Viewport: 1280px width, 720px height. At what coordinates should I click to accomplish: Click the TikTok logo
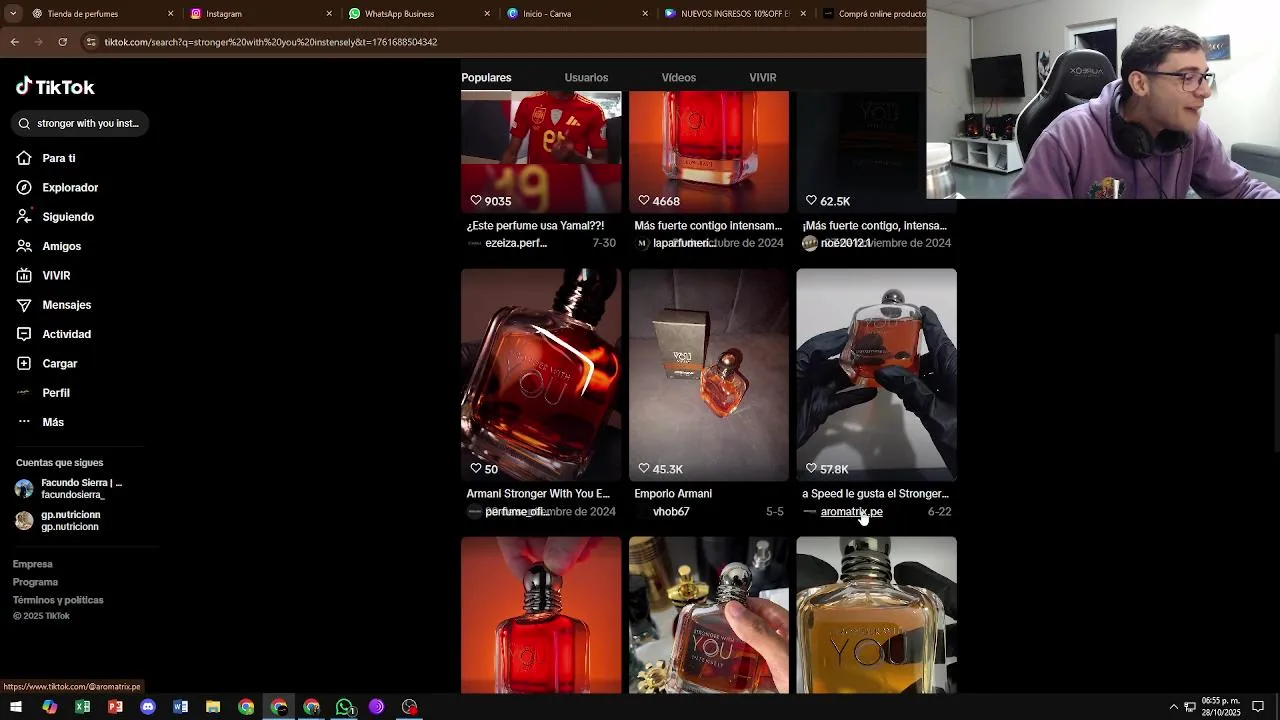click(55, 87)
